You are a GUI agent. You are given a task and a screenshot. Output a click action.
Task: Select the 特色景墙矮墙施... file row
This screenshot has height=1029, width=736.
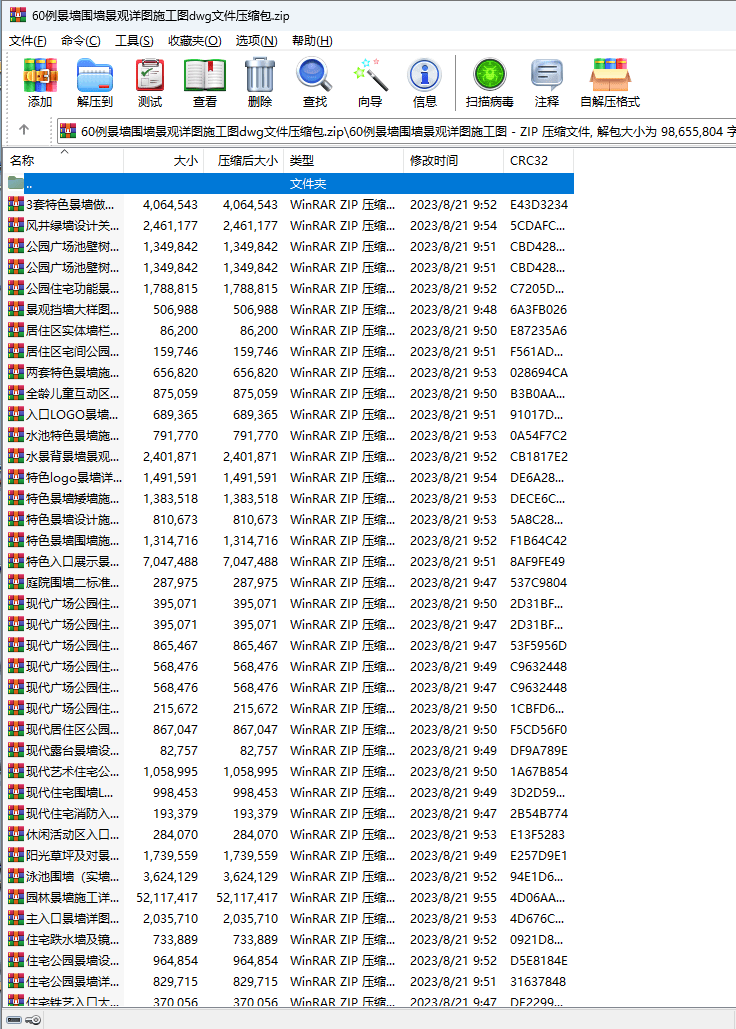pos(290,498)
